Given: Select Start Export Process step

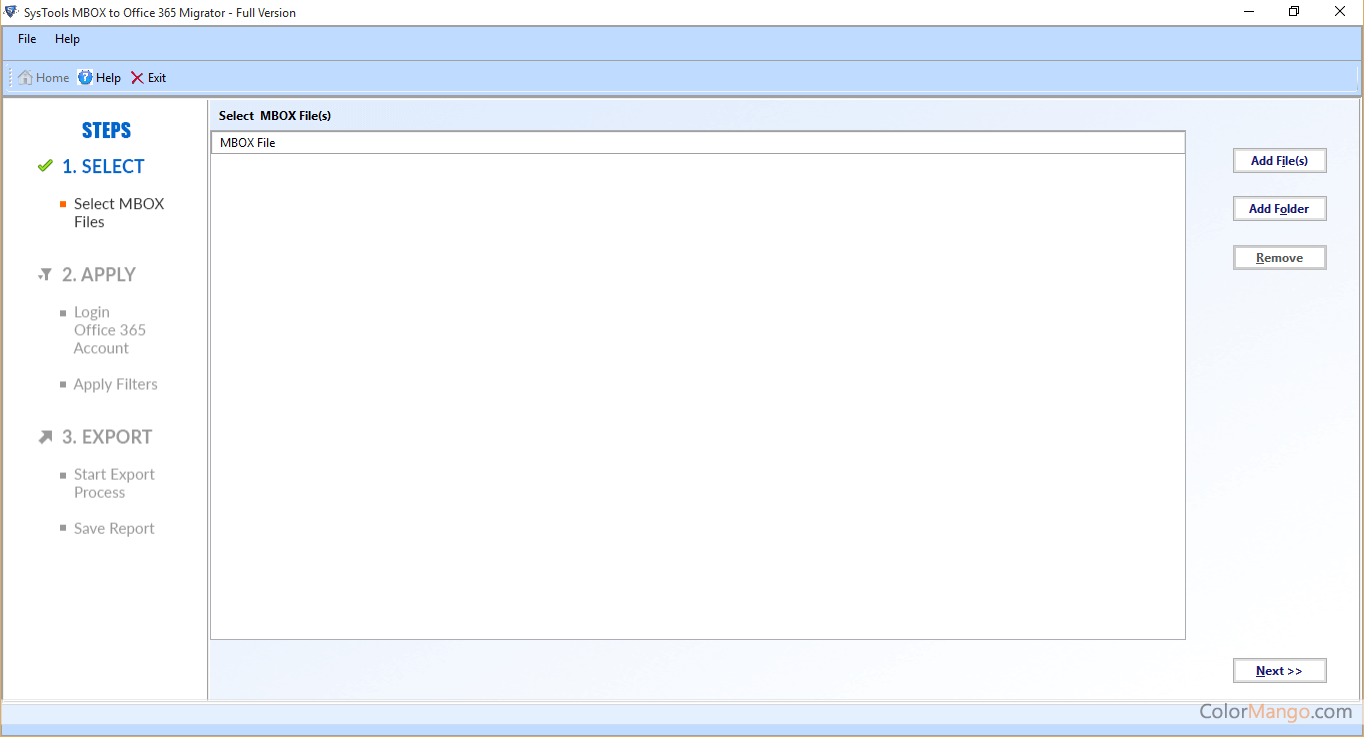Looking at the screenshot, I should point(114,483).
